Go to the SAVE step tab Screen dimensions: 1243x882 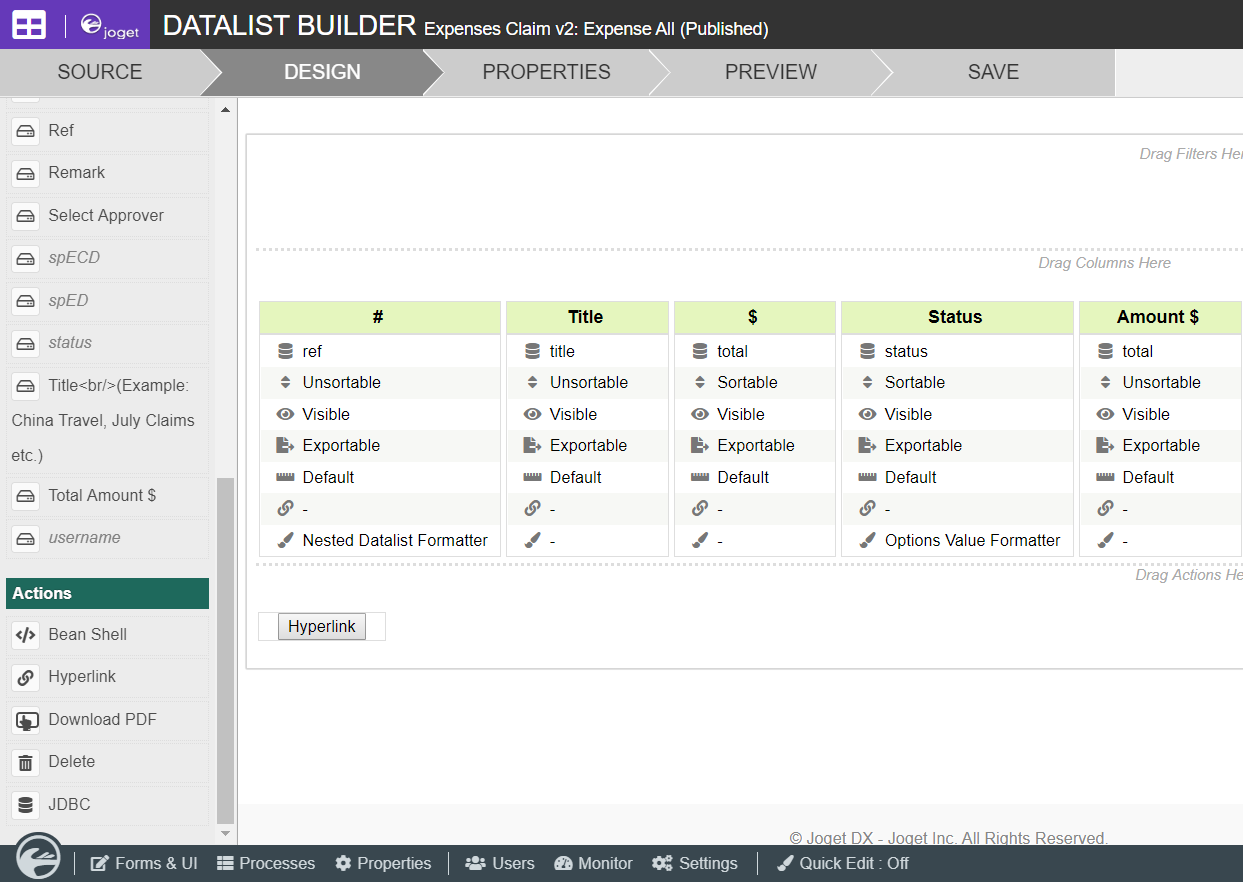[993, 72]
